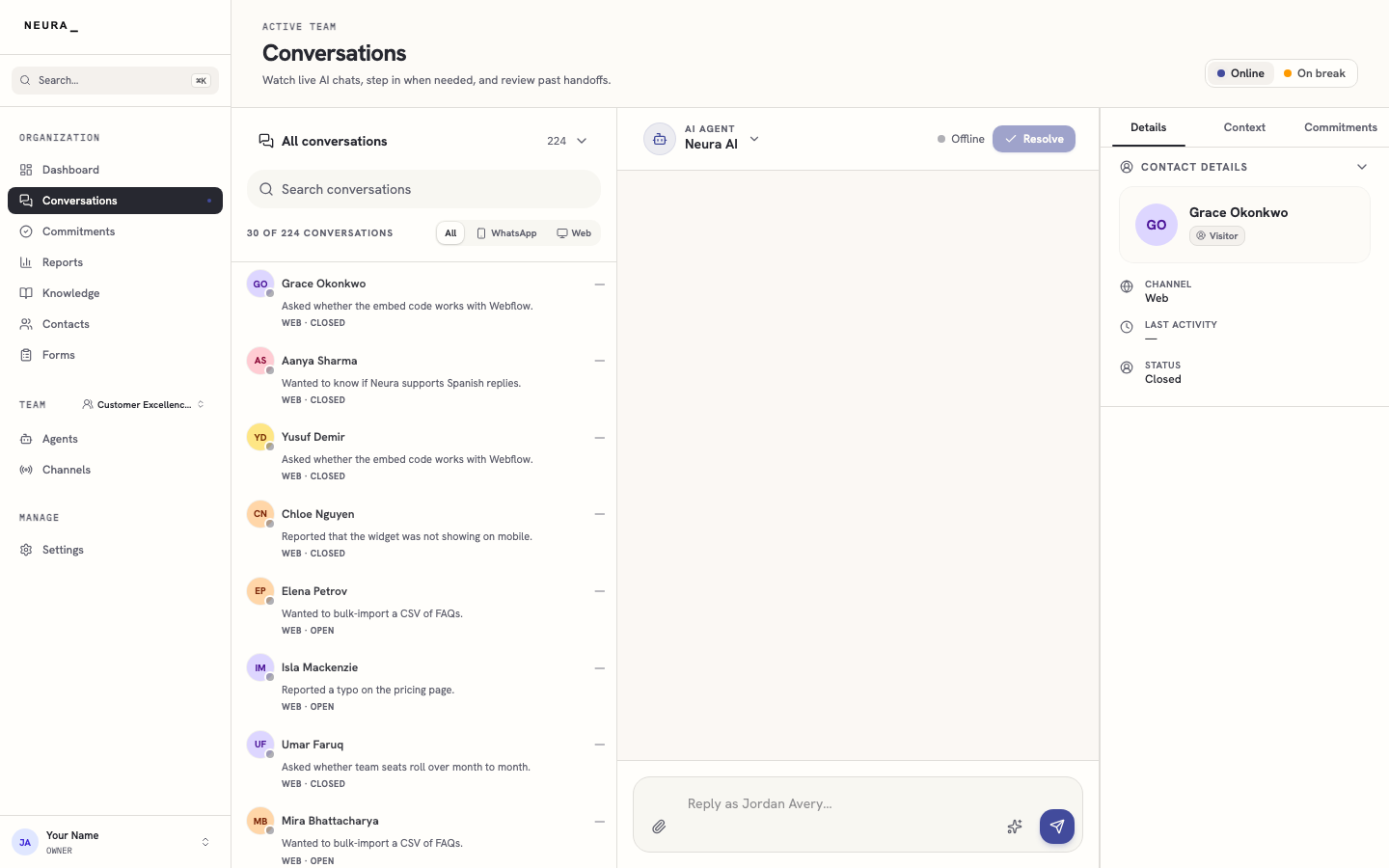Click the Closed status value in details

click(x=1163, y=379)
